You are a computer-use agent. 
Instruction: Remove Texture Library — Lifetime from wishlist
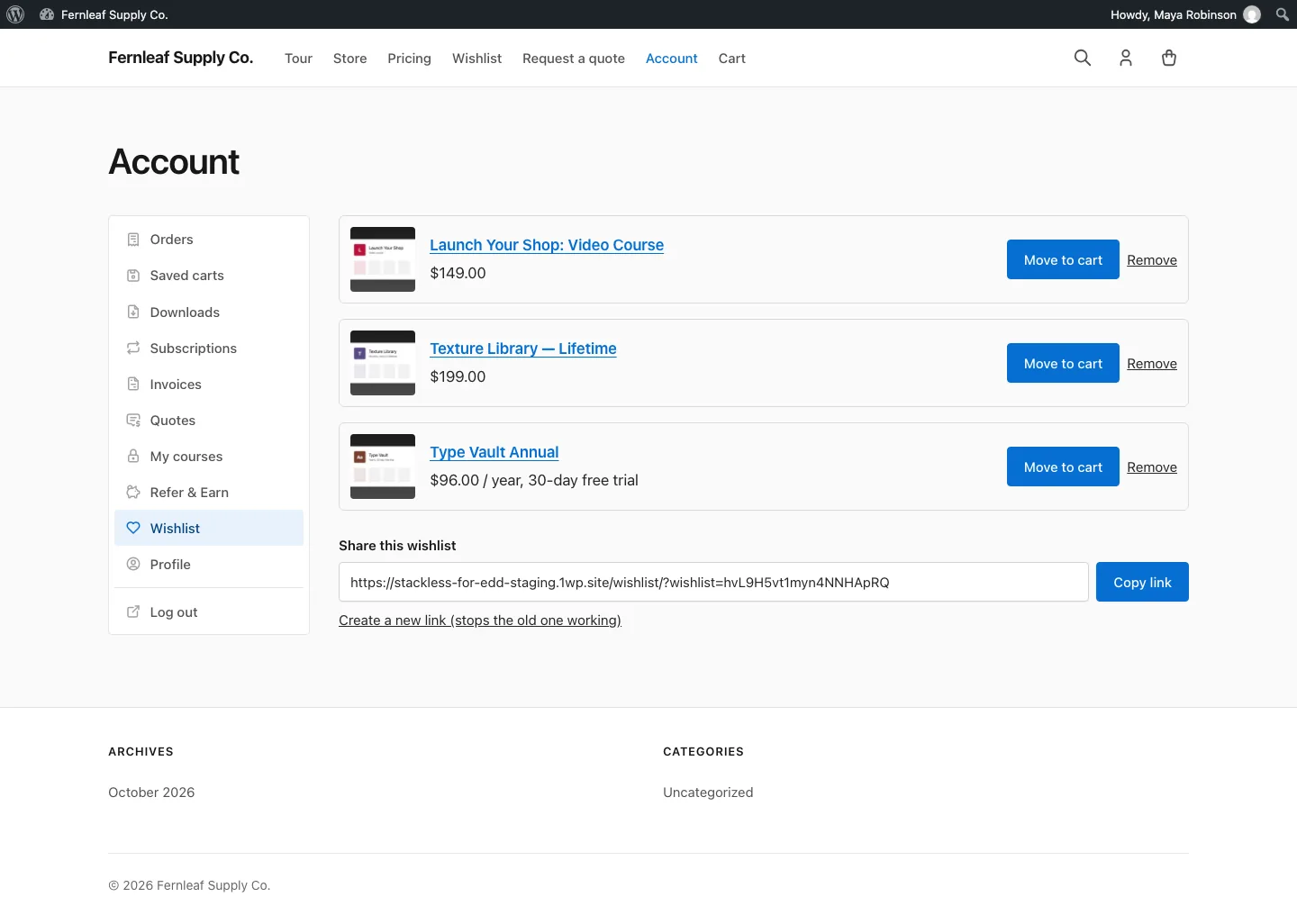point(1152,364)
